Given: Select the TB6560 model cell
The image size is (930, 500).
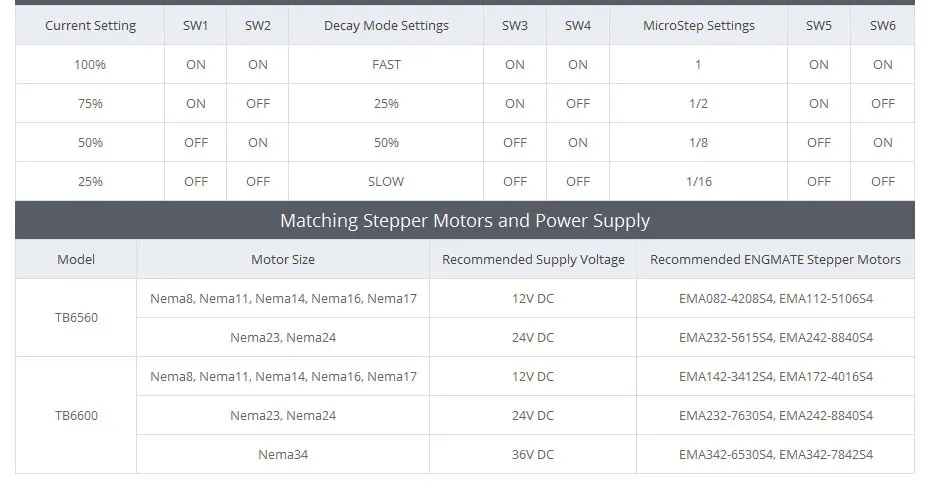Looking at the screenshot, I should point(76,317).
